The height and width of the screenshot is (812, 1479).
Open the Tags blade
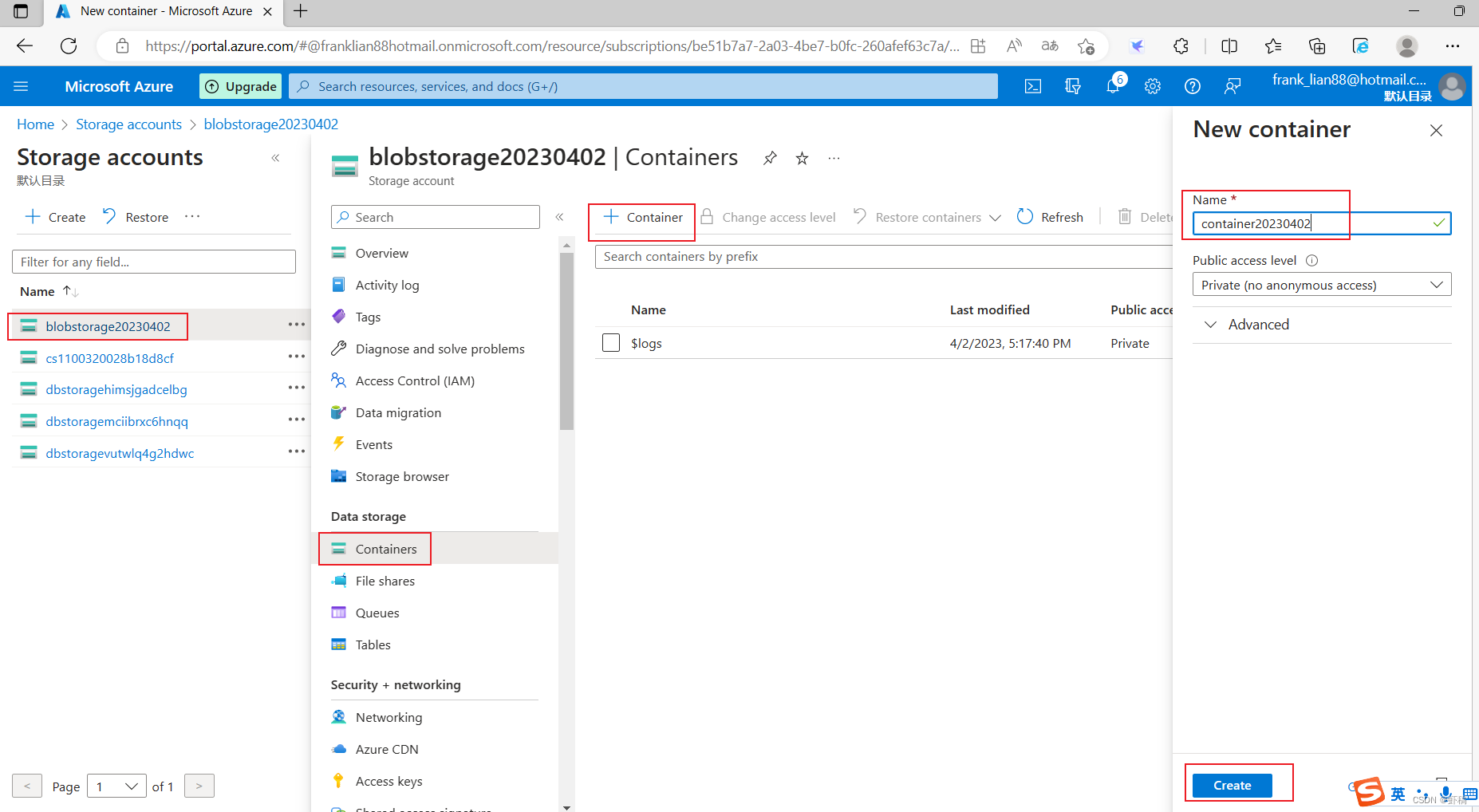coord(368,317)
